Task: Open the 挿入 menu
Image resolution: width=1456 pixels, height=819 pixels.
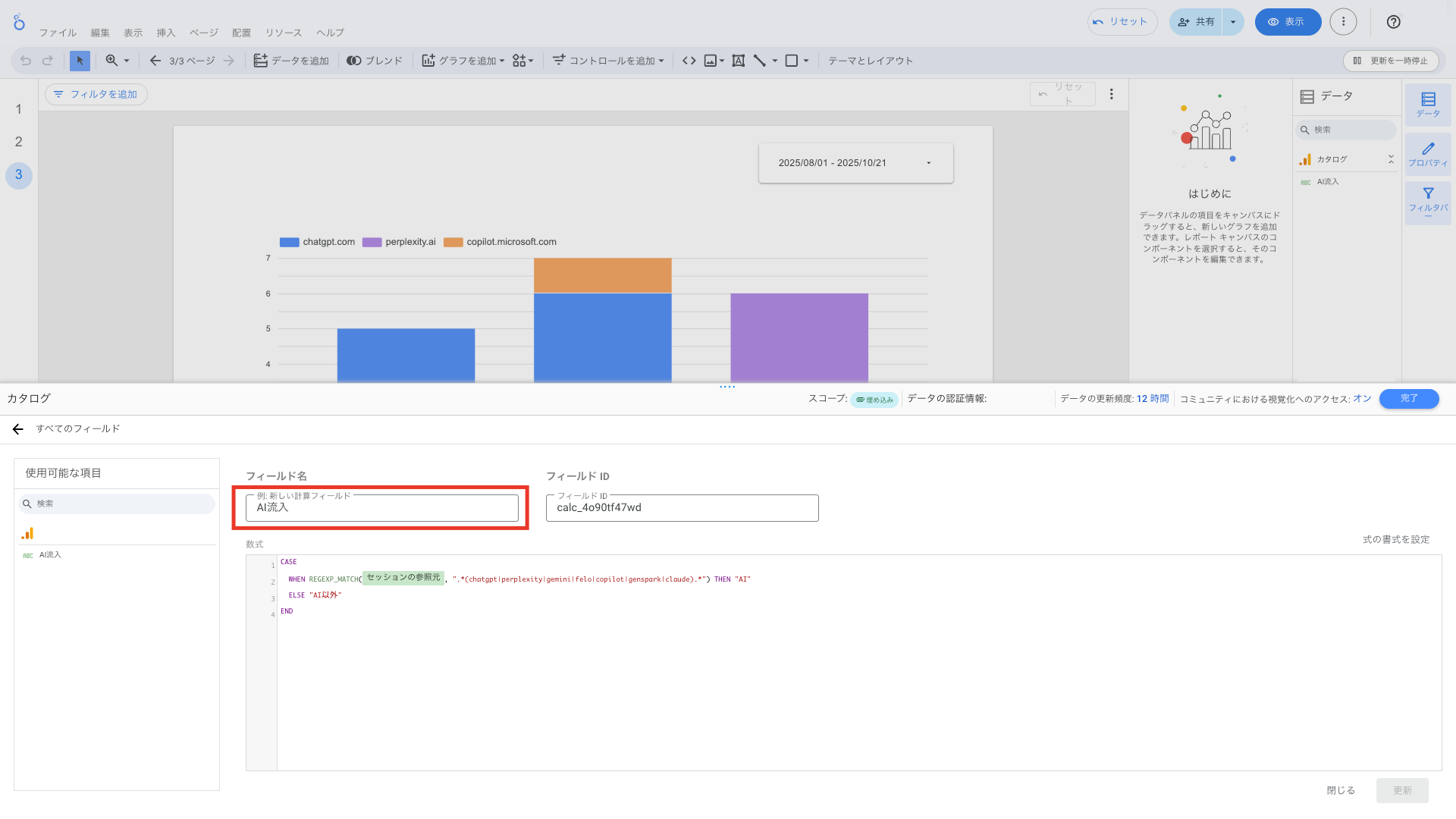Action: coord(165,33)
